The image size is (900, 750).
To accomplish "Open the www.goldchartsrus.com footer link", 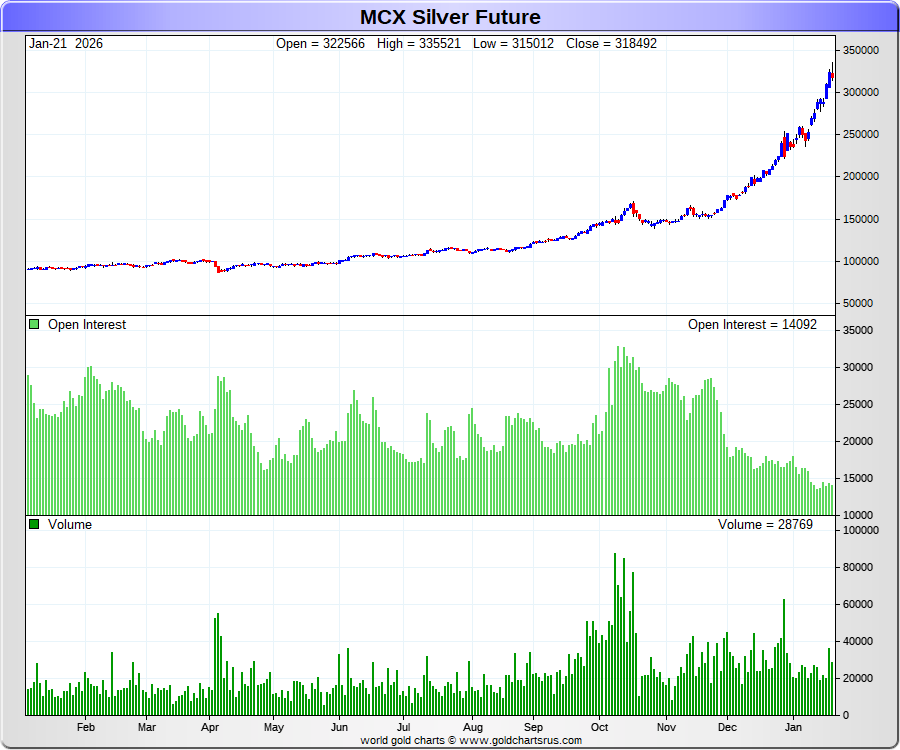I will pyautogui.click(x=520, y=740).
